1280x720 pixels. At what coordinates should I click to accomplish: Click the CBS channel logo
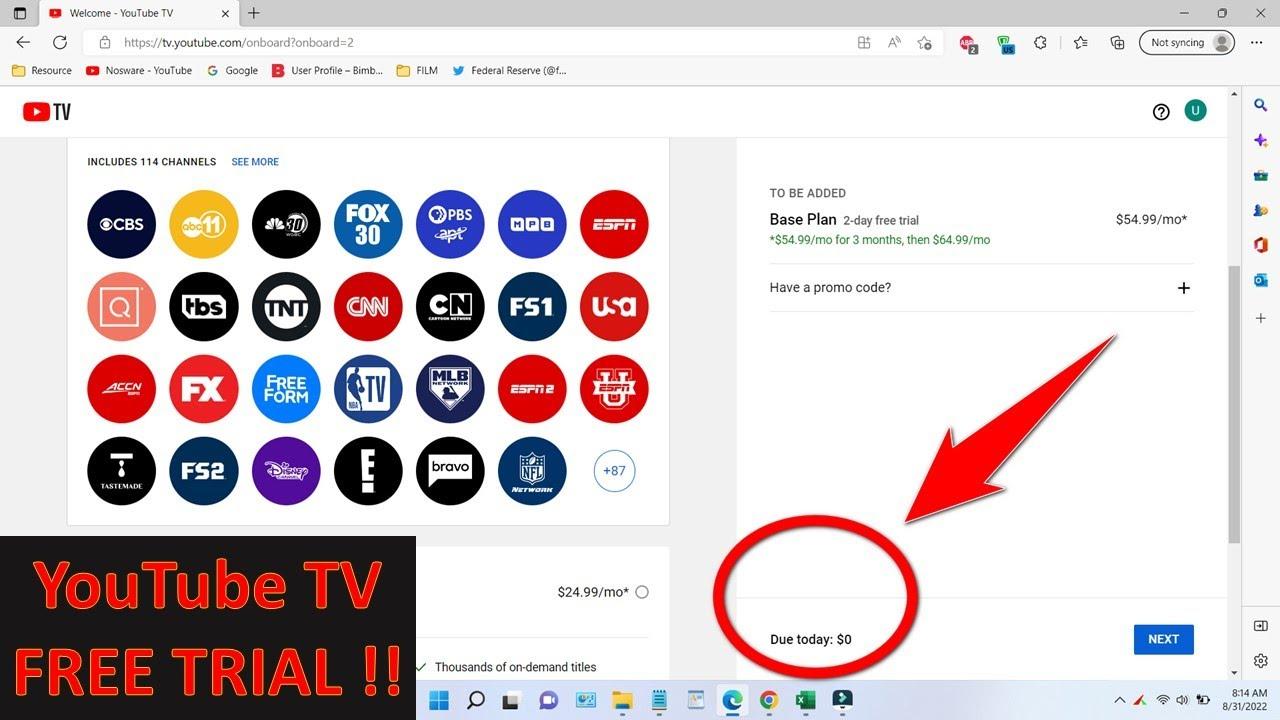click(122, 224)
